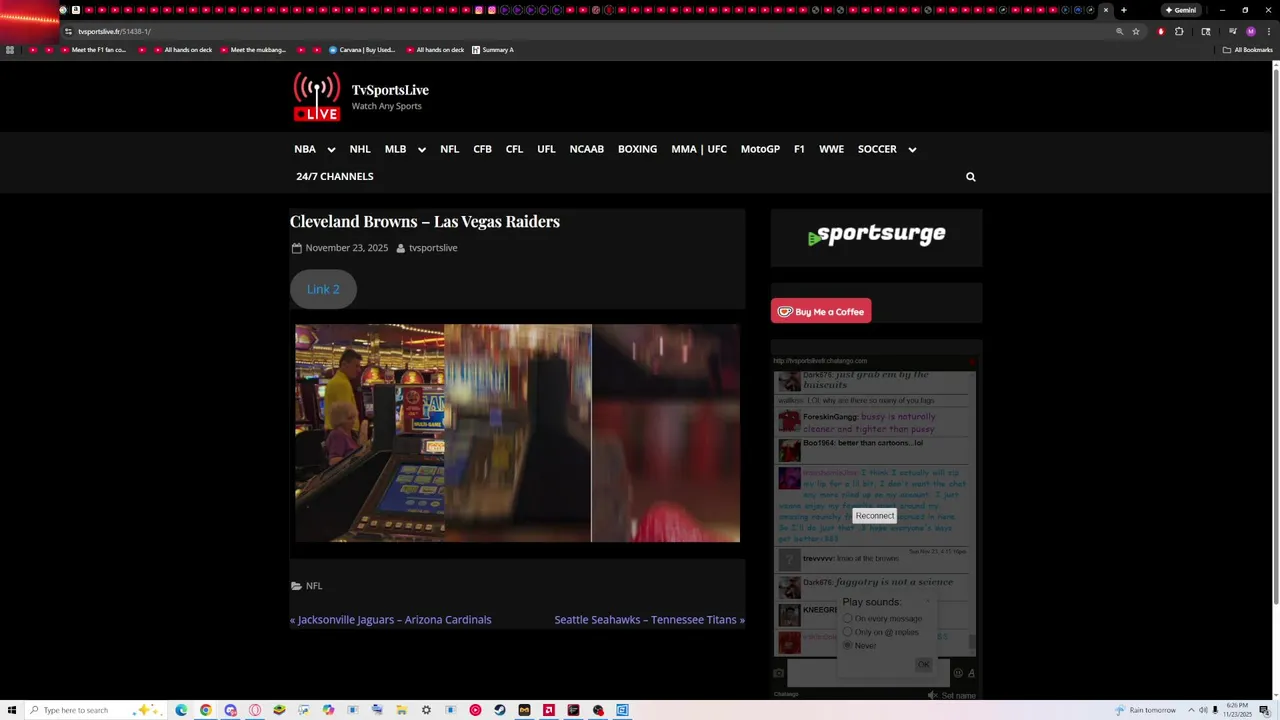Click the Reconnect chat button

point(875,516)
